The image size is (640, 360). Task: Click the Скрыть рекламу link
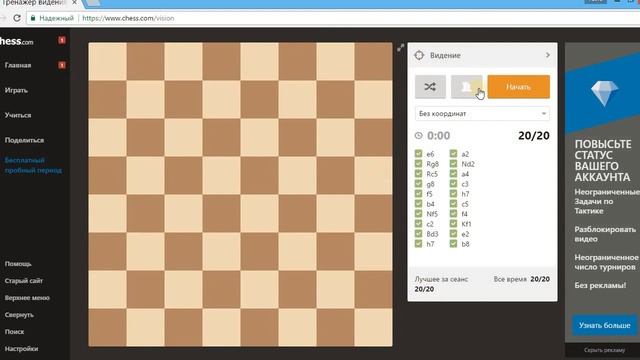[604, 350]
